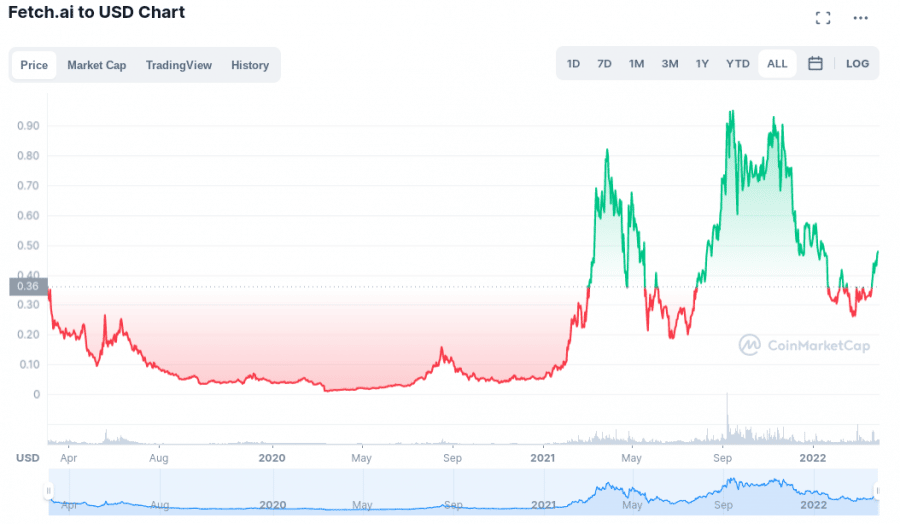
Task: Select the 7D time range
Action: (604, 64)
